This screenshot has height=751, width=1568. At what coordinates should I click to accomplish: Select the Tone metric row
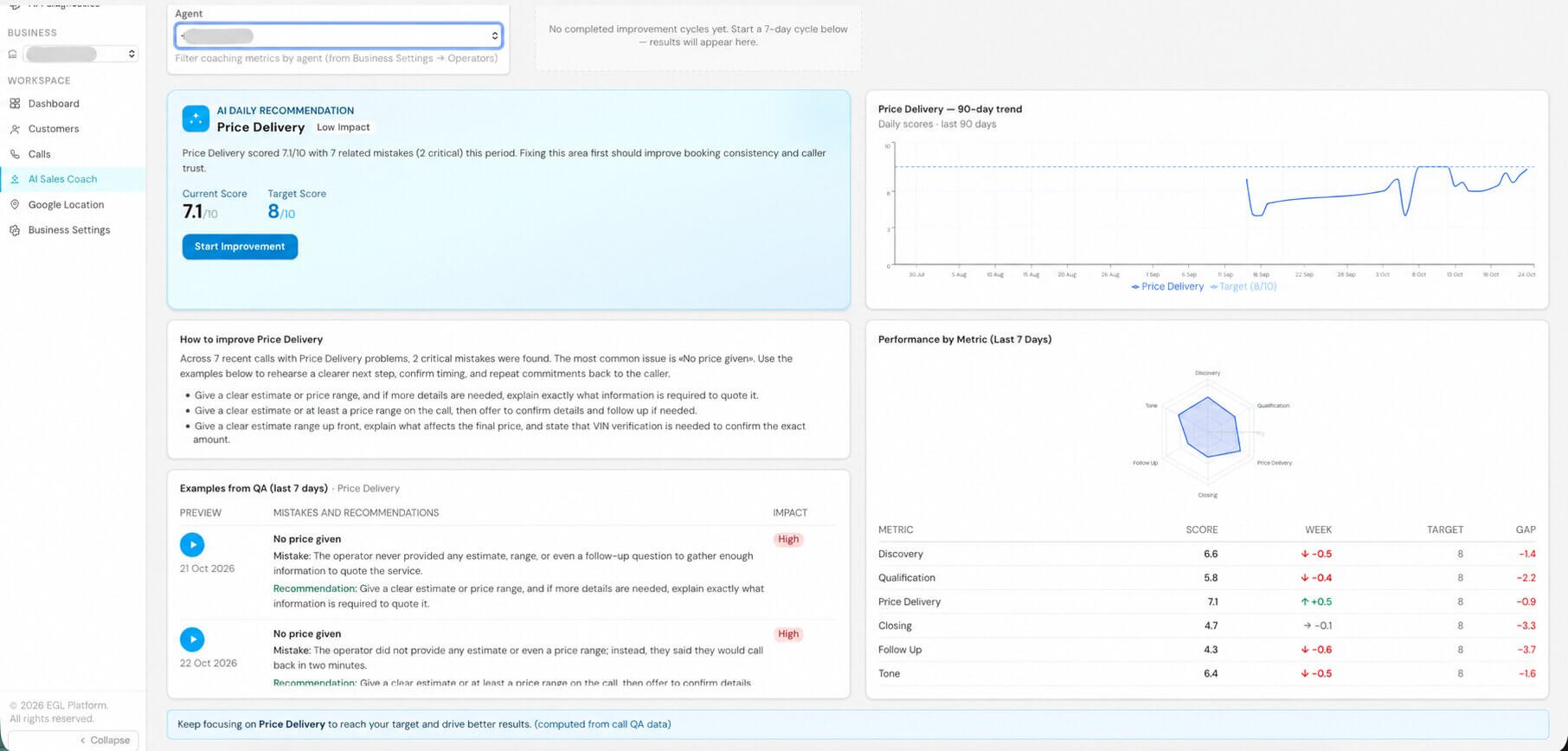click(x=1207, y=674)
